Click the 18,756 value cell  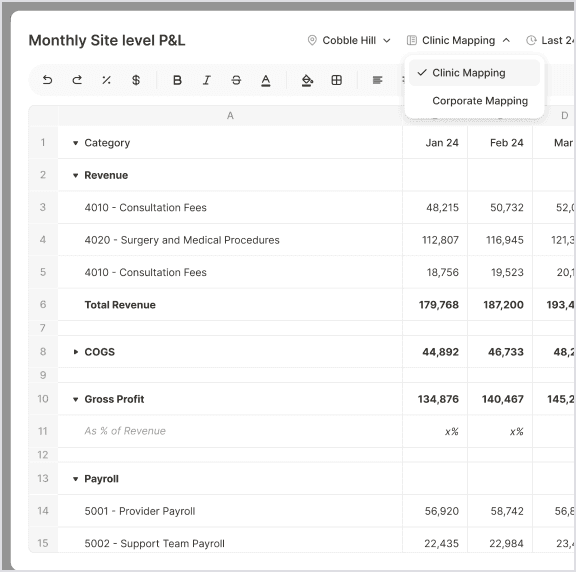click(x=435, y=272)
